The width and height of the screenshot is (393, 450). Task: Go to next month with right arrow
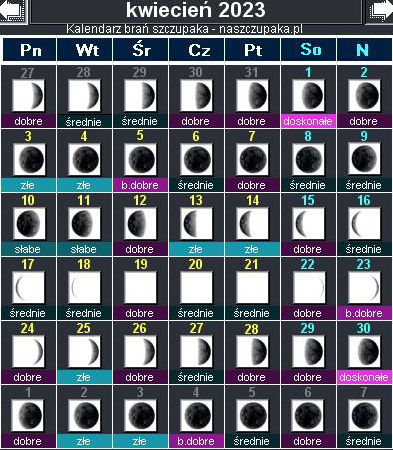click(x=380, y=12)
